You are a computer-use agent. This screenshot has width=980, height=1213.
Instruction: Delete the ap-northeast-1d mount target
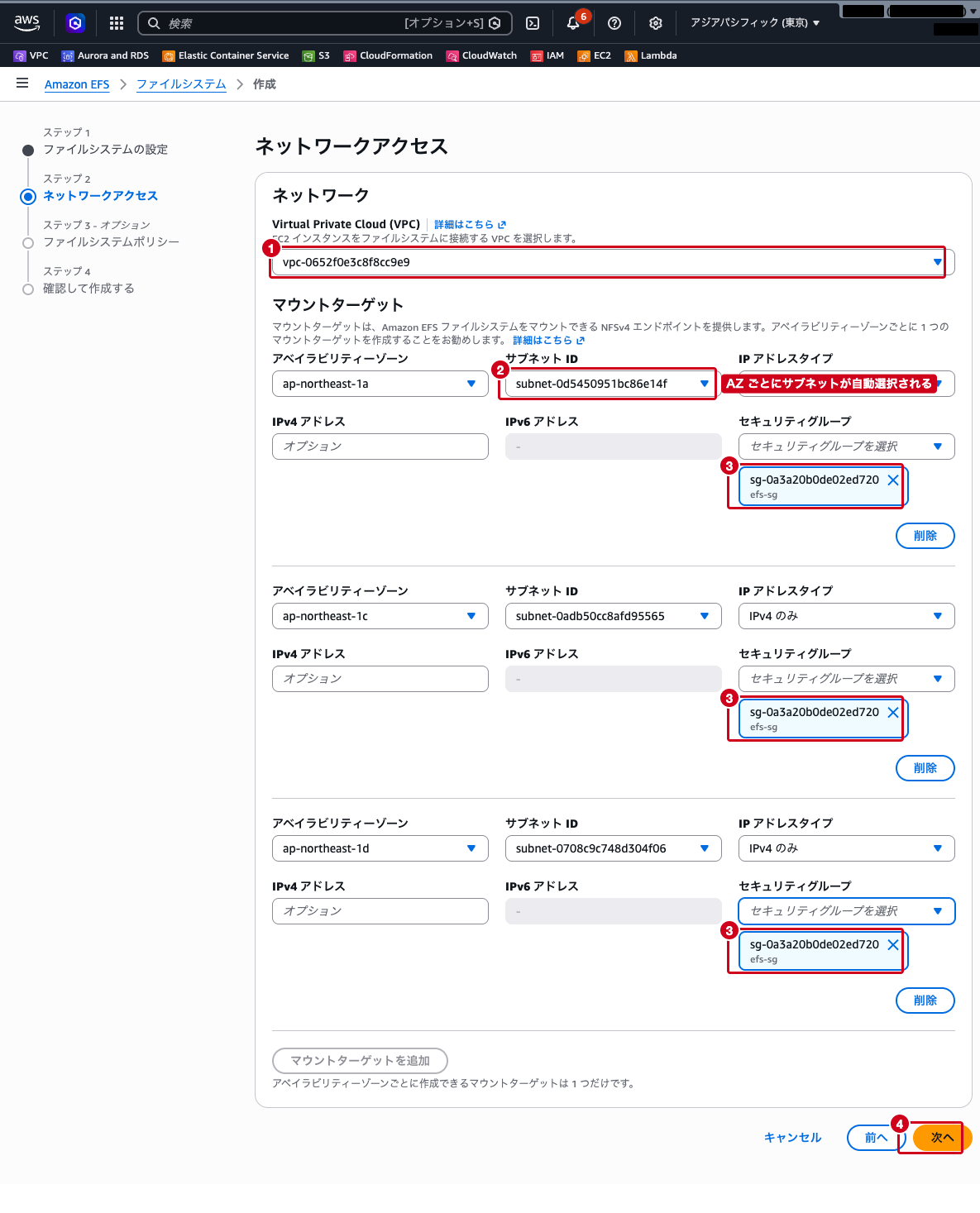(x=925, y=1000)
